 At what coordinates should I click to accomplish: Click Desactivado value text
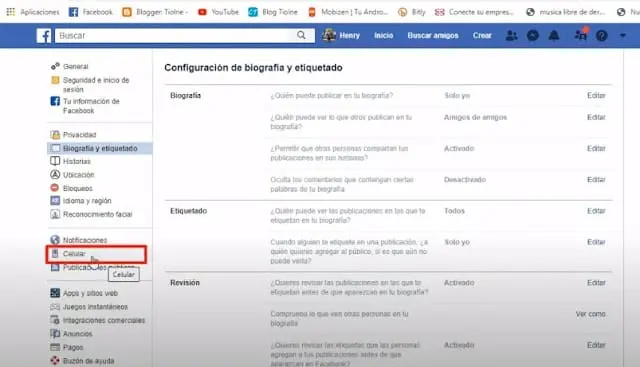click(x=465, y=180)
